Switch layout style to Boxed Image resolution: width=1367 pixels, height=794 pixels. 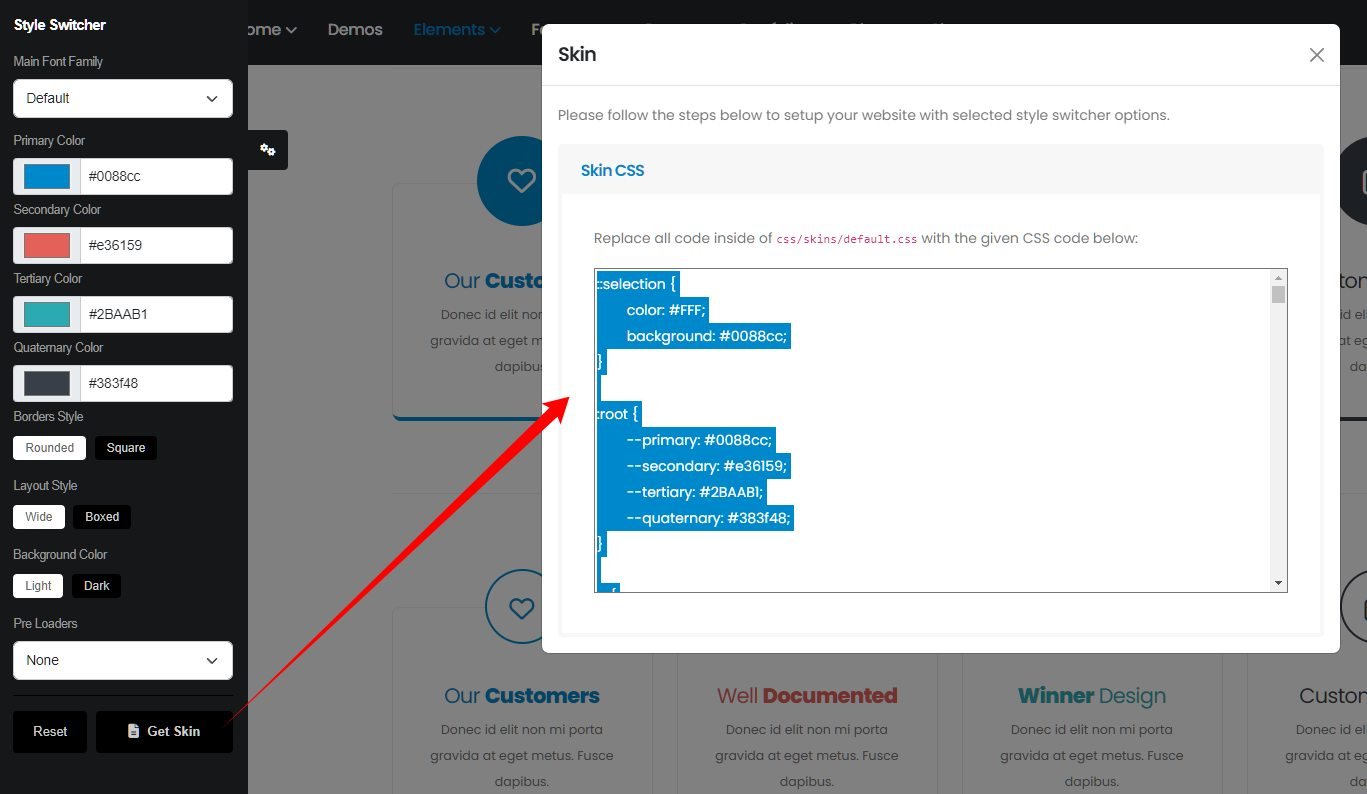[x=102, y=517]
